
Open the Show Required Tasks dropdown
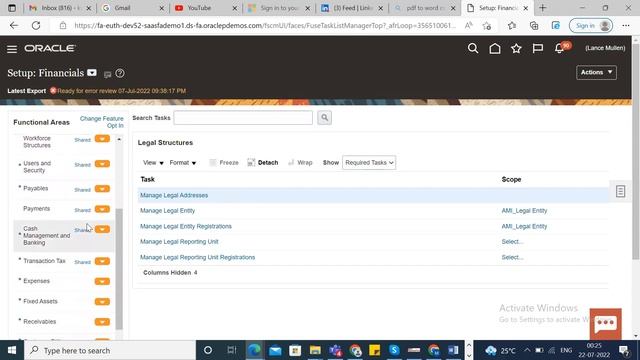coord(369,162)
